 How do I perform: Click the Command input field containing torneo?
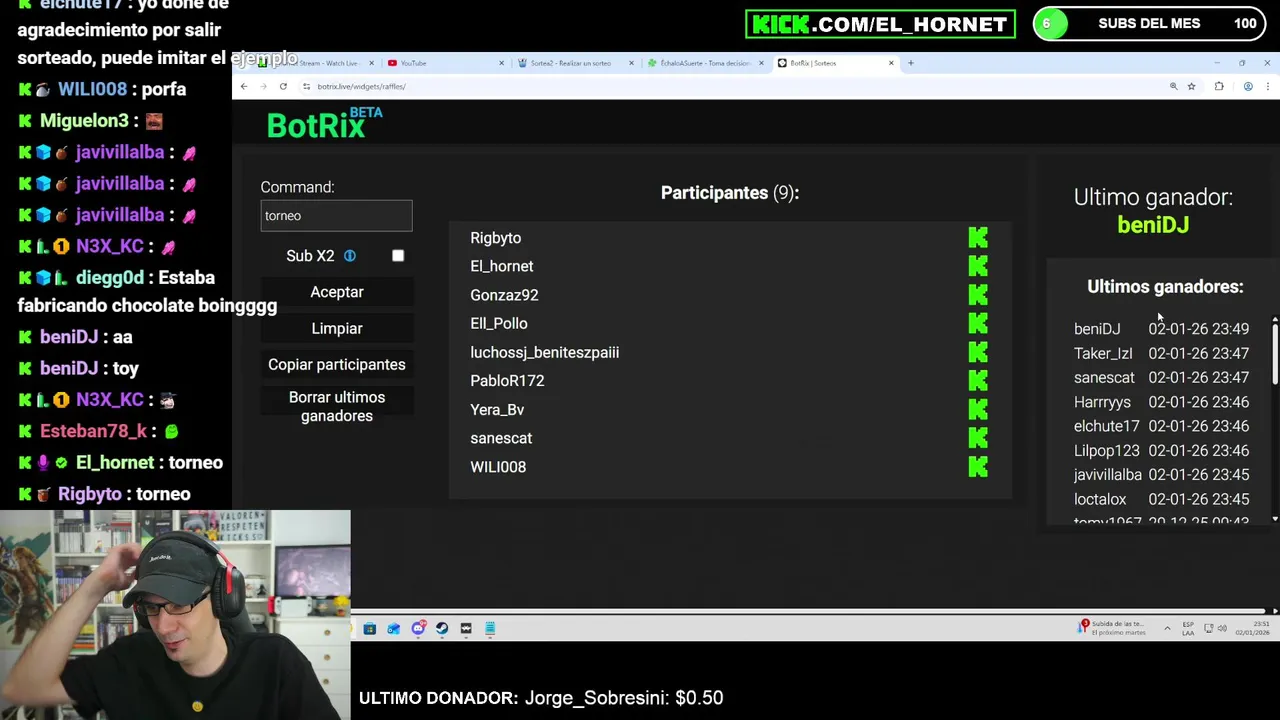(336, 216)
